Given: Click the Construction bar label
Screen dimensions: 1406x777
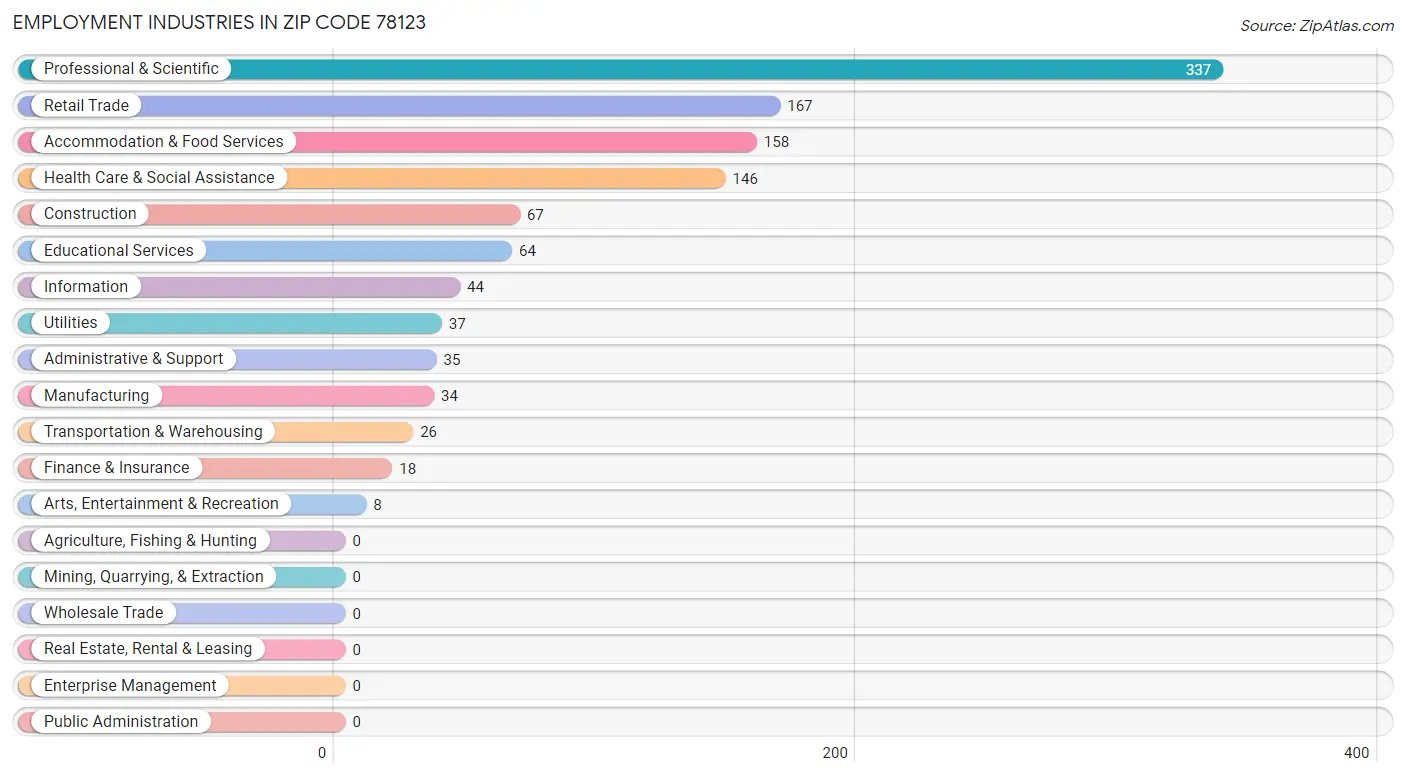Looking at the screenshot, I should 90,213.
